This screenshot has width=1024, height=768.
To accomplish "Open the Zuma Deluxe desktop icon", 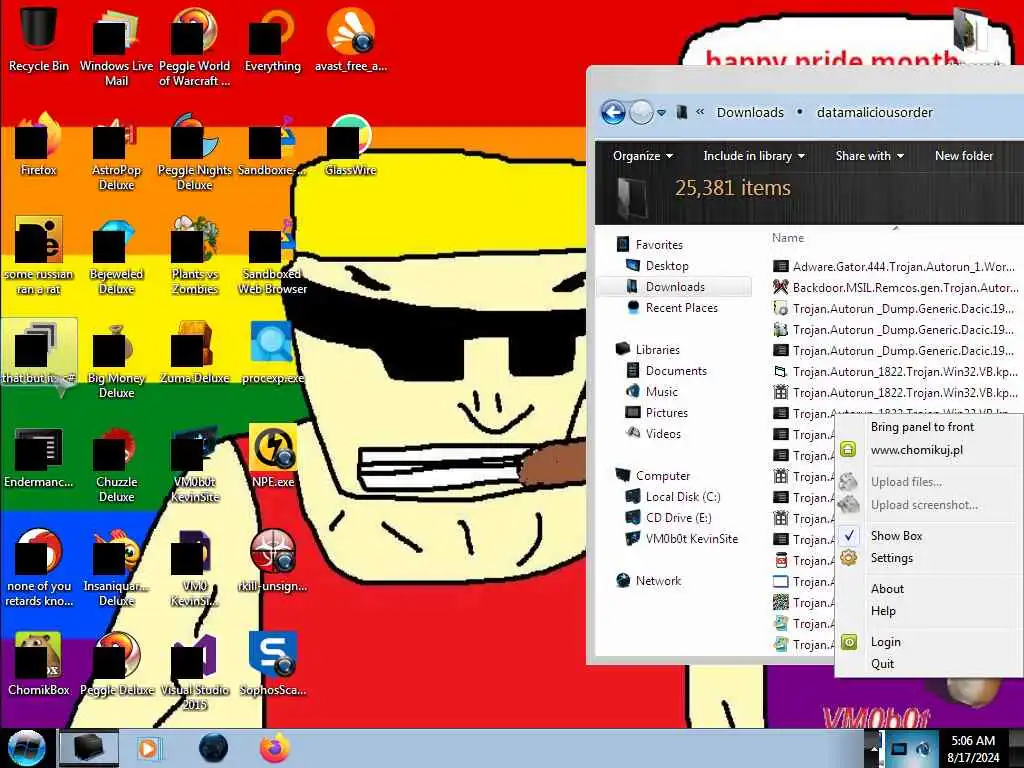I will tap(195, 351).
